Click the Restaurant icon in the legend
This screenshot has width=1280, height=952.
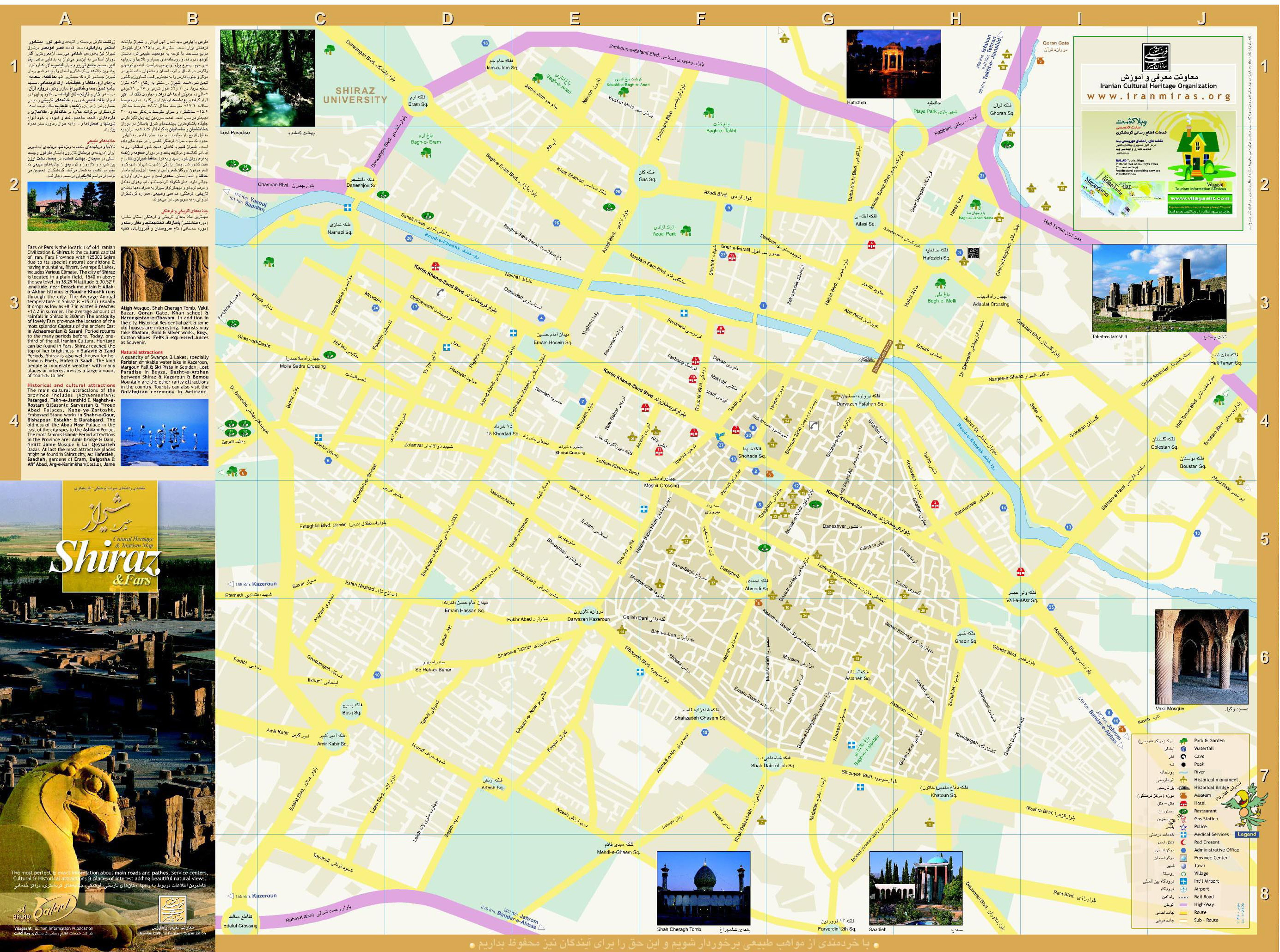[x=1184, y=812]
